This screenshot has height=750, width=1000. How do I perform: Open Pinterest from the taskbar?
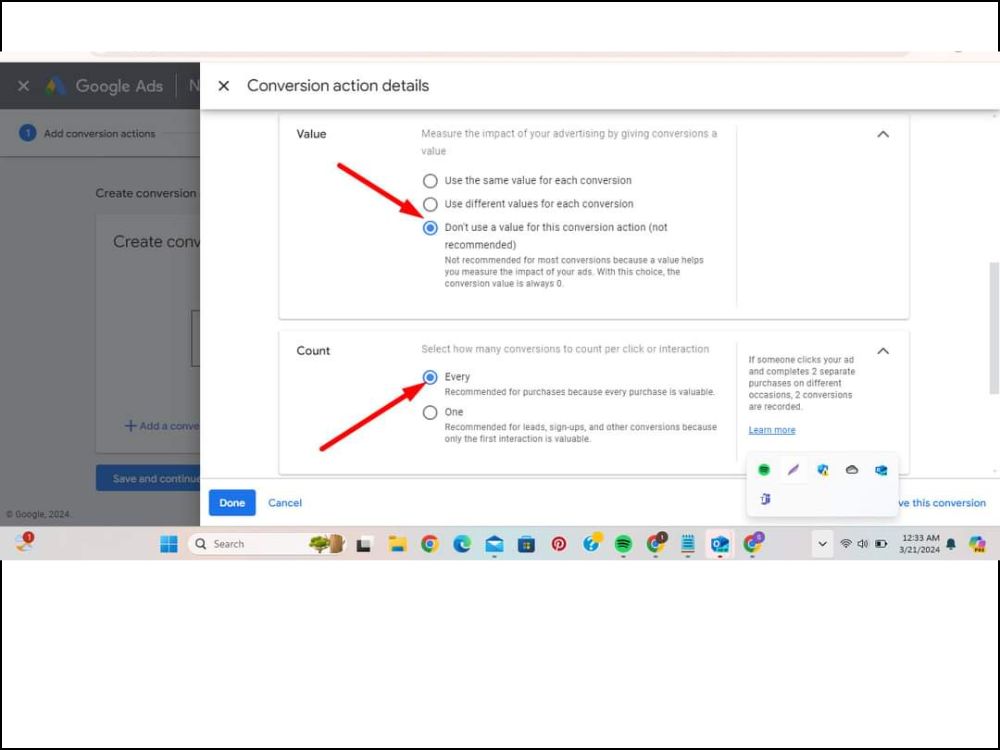[559, 544]
